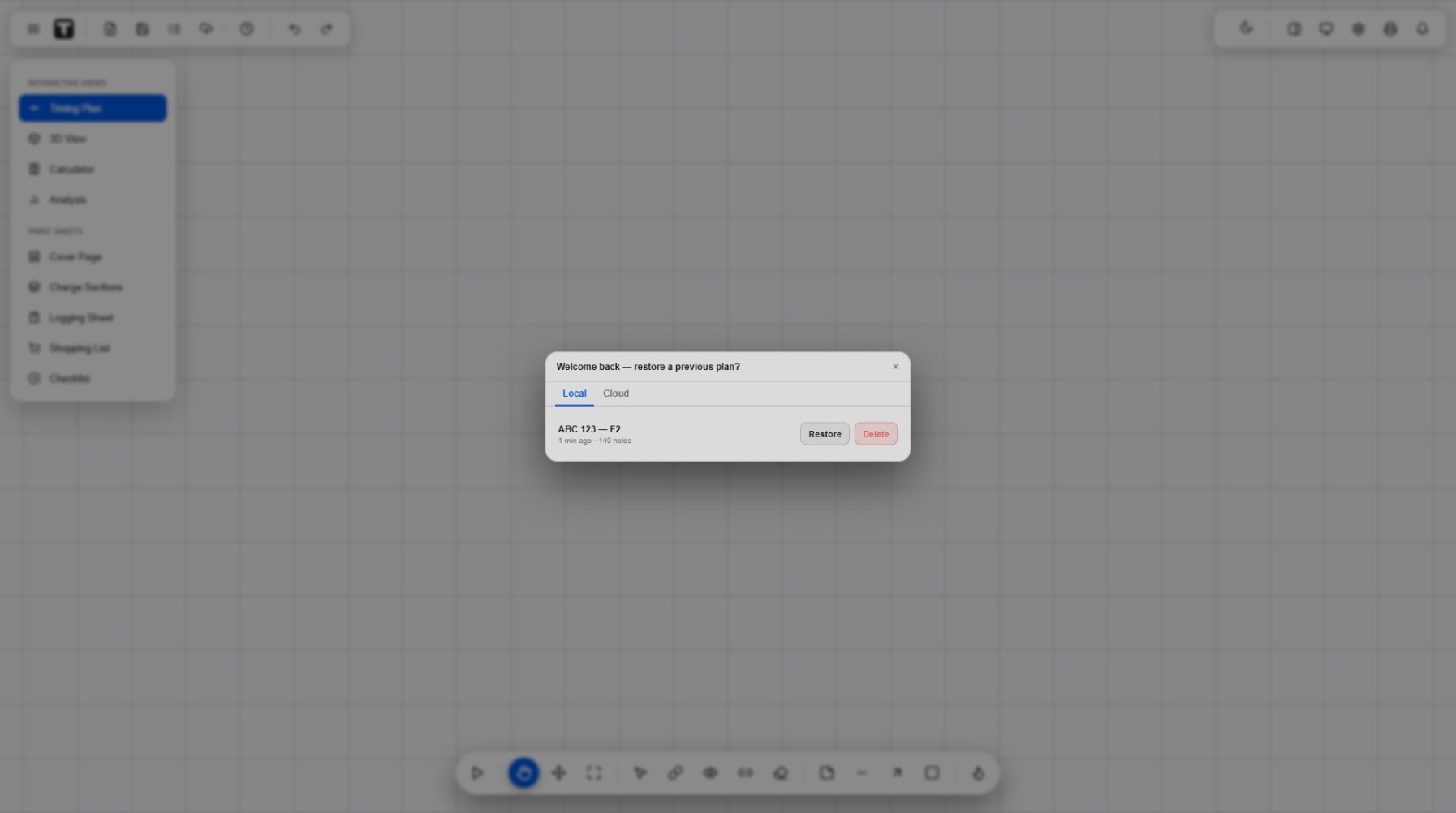Restore the ABC 123 — F2 plan
The height and width of the screenshot is (813, 1456).
[x=825, y=434]
